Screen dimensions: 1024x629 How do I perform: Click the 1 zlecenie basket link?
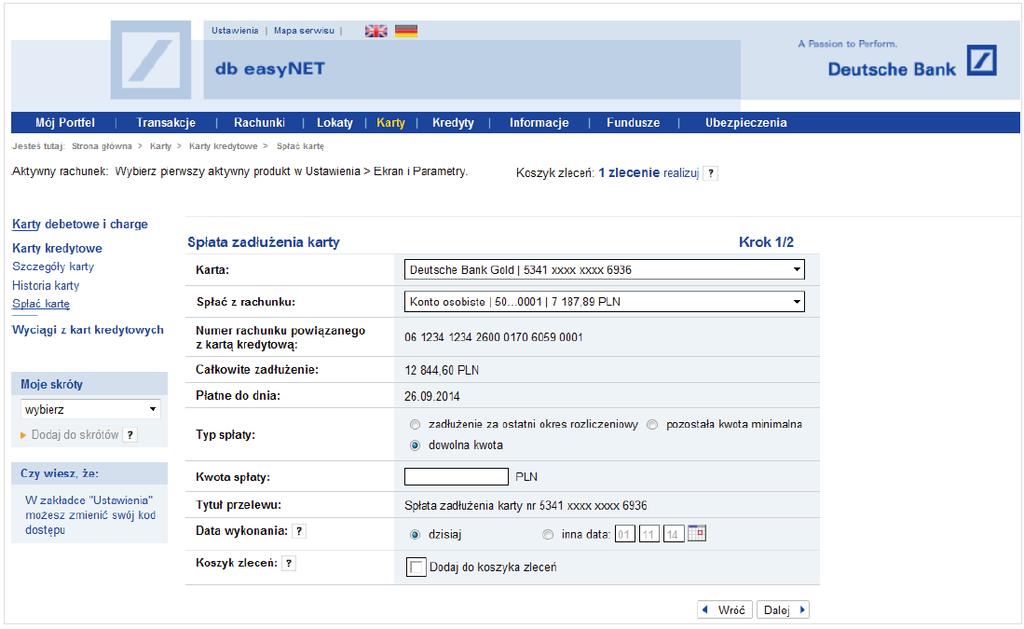(629, 172)
